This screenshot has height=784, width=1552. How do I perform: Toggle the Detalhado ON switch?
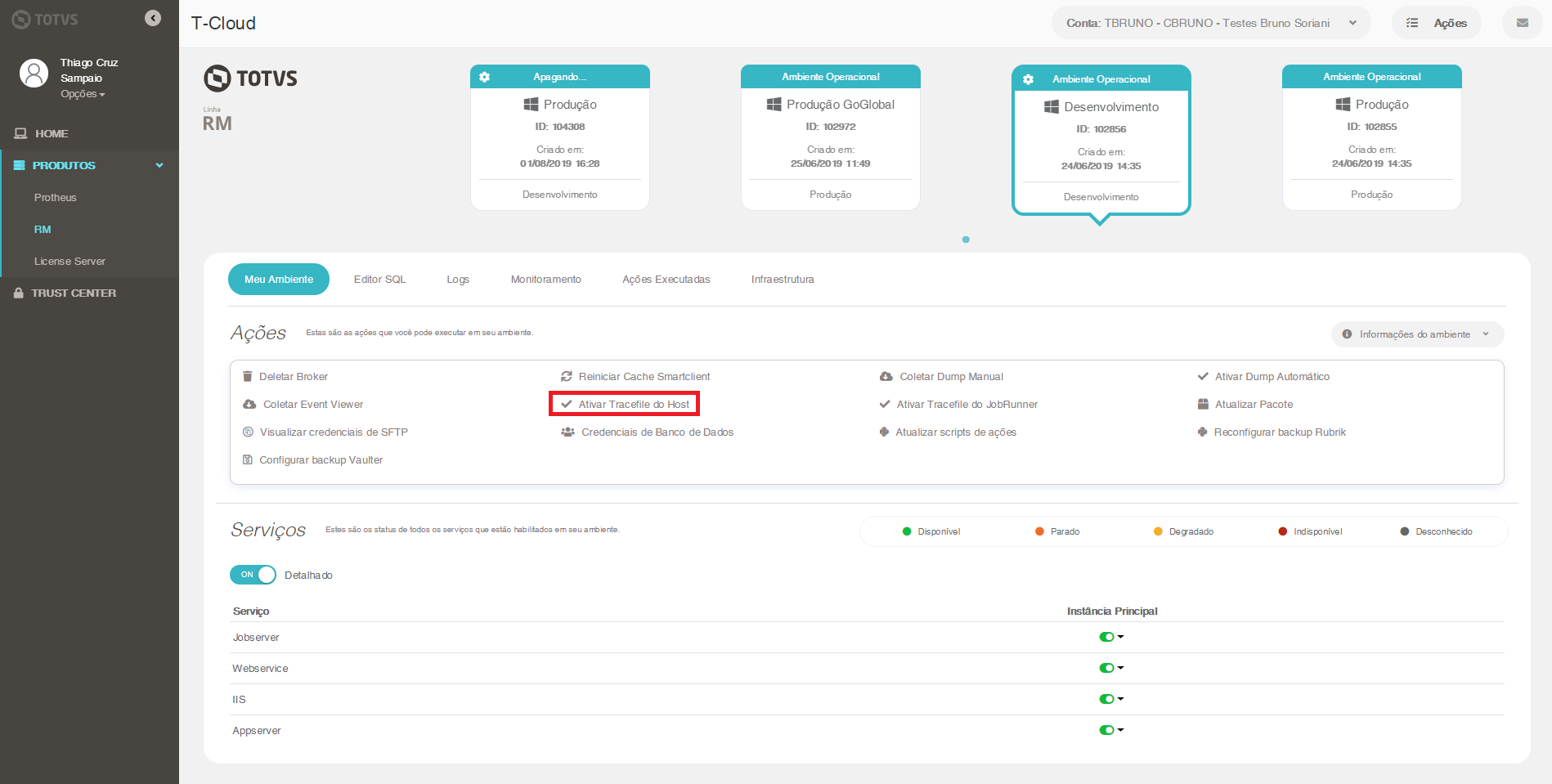point(253,575)
